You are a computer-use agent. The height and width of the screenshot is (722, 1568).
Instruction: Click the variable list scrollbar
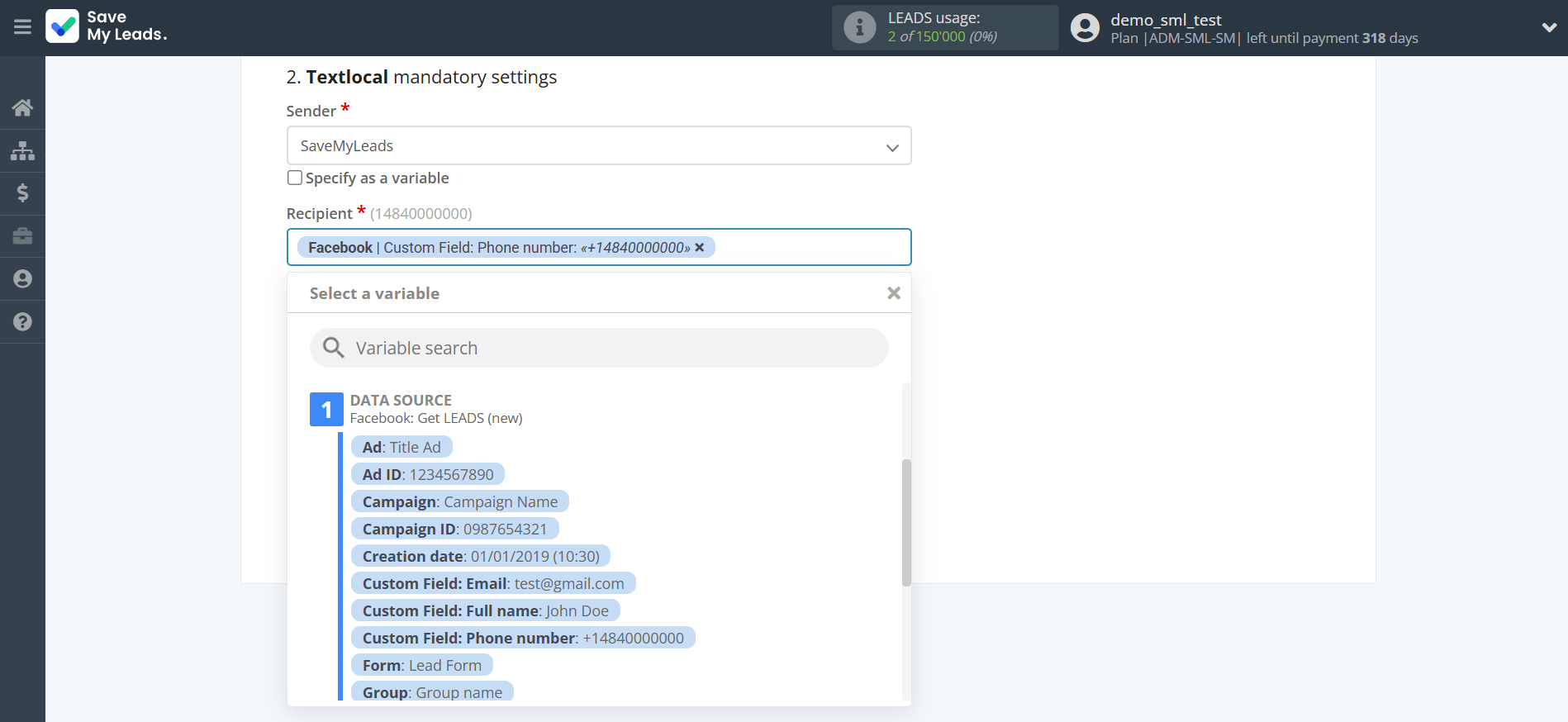(x=906, y=522)
